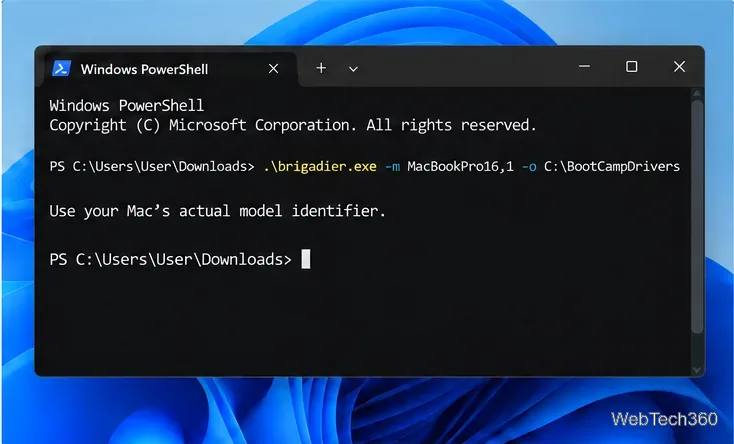Click the .\brigadier.exe command text

click(x=320, y=166)
